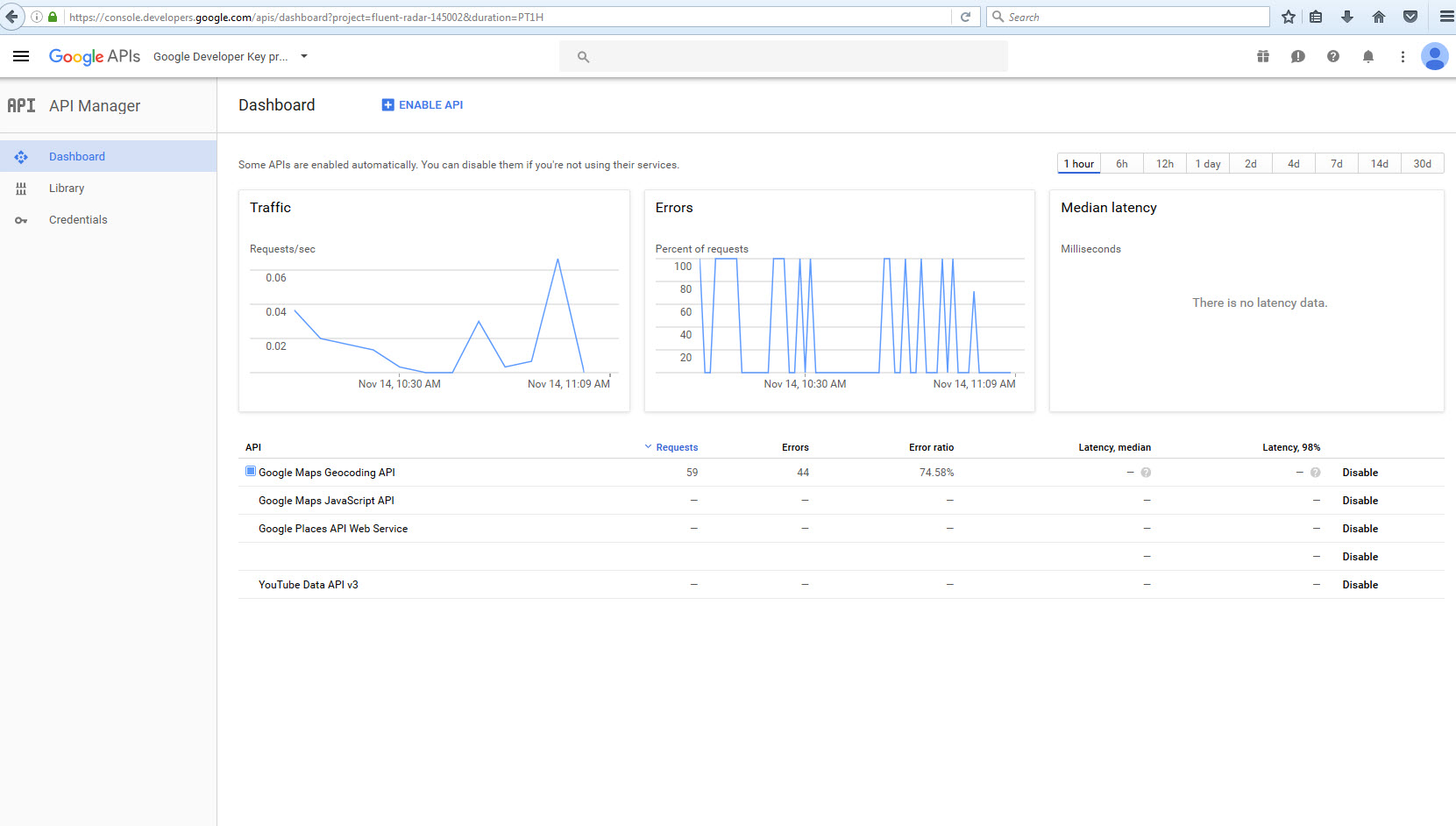Image resolution: width=1456 pixels, height=826 pixels.
Task: Select the 1 day time range
Action: pyautogui.click(x=1208, y=164)
